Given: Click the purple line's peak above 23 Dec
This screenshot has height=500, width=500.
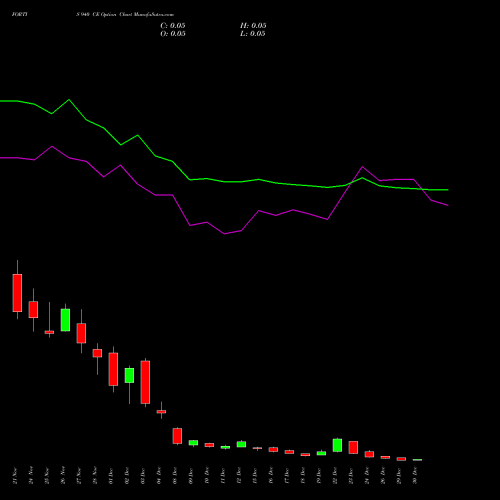Looking at the screenshot, I should click(362, 167).
